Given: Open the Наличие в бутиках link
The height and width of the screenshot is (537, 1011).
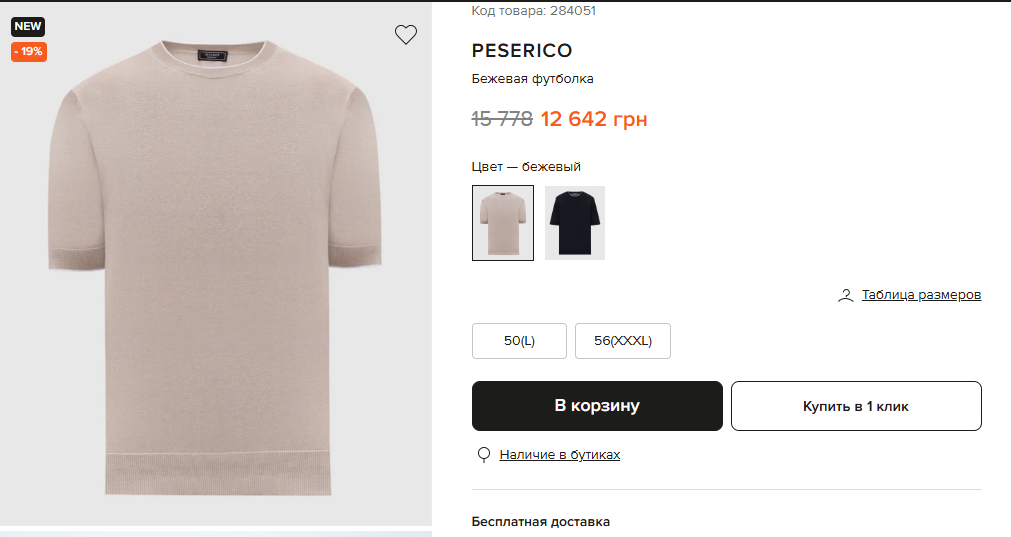Looking at the screenshot, I should click(x=560, y=455).
